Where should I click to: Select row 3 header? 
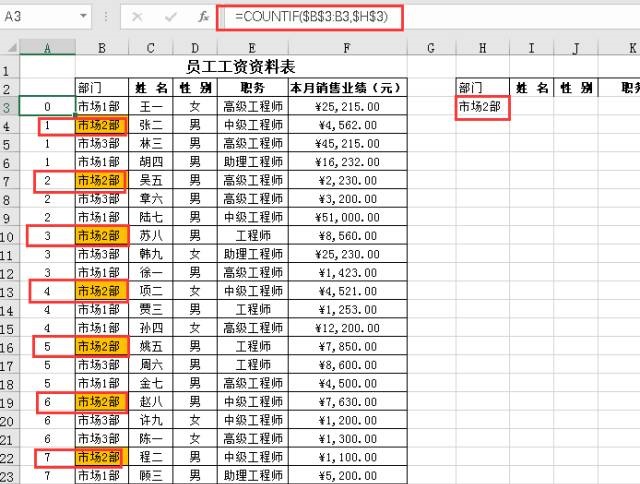click(x=7, y=107)
